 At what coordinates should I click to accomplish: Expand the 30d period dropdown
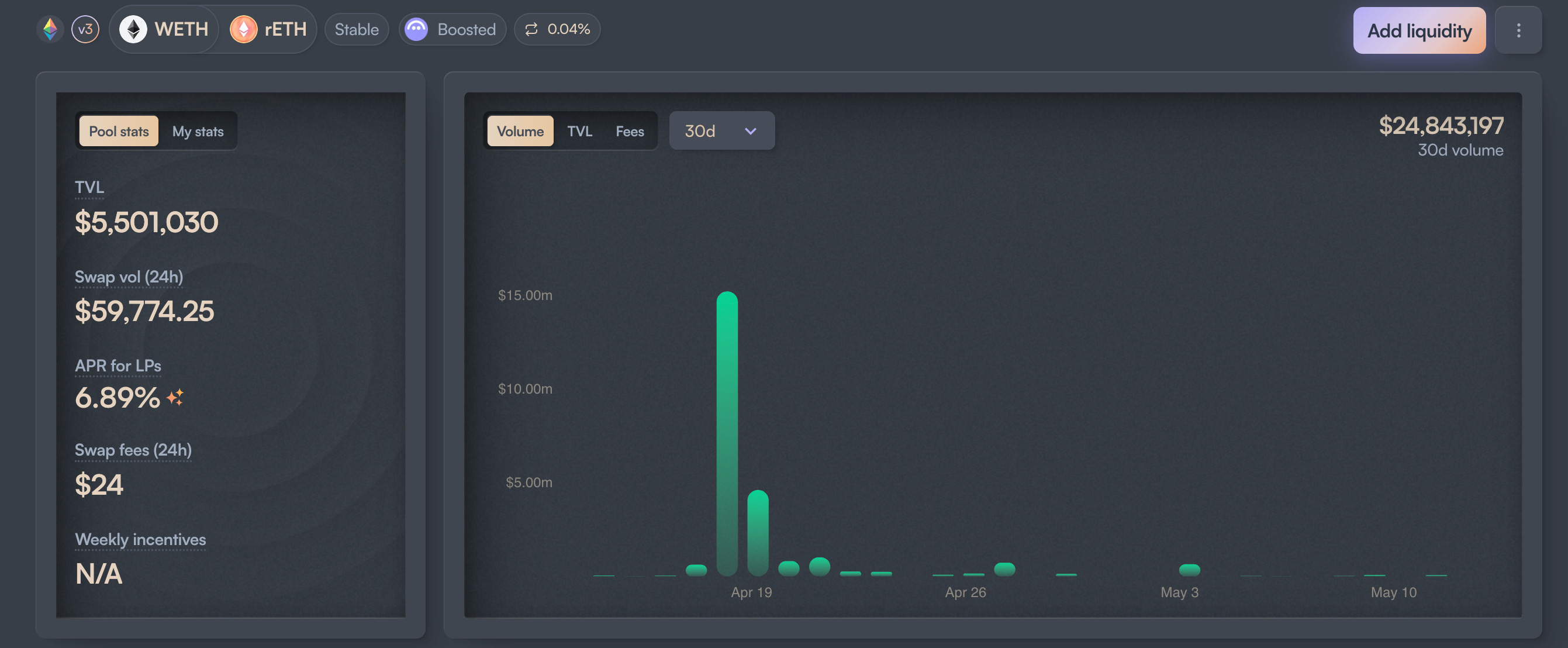(722, 130)
